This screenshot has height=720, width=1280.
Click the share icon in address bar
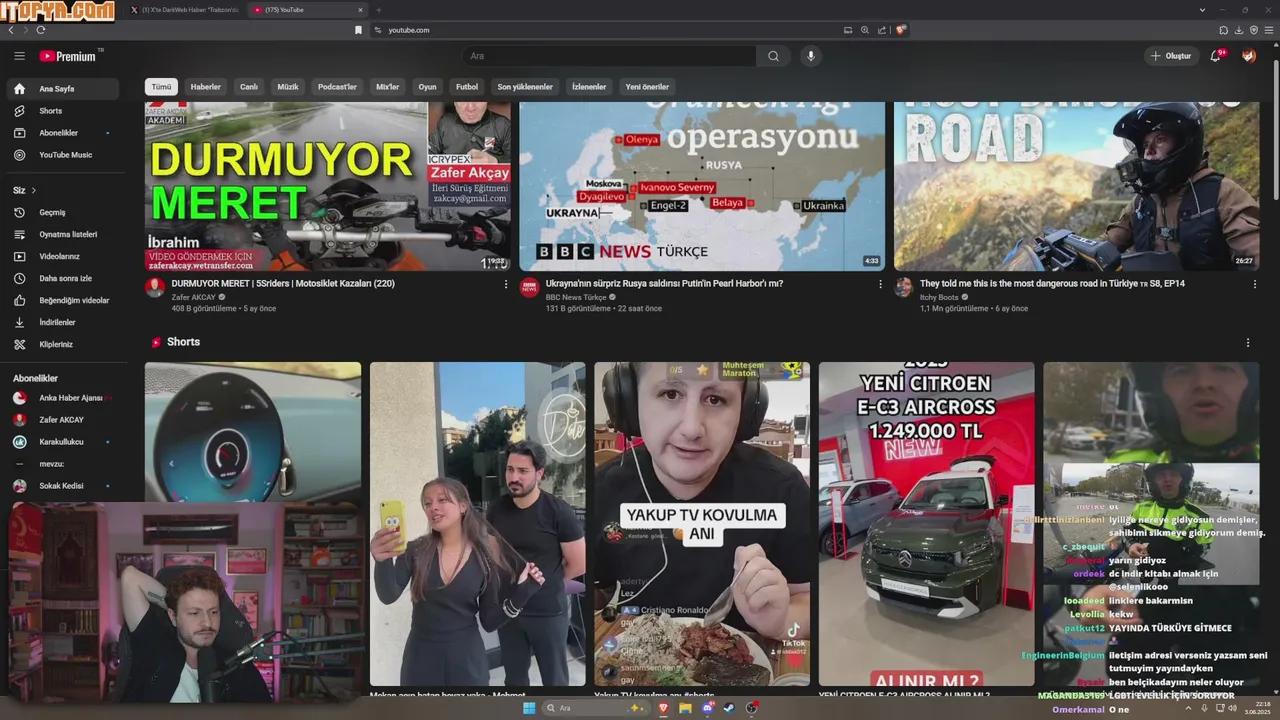coord(881,30)
